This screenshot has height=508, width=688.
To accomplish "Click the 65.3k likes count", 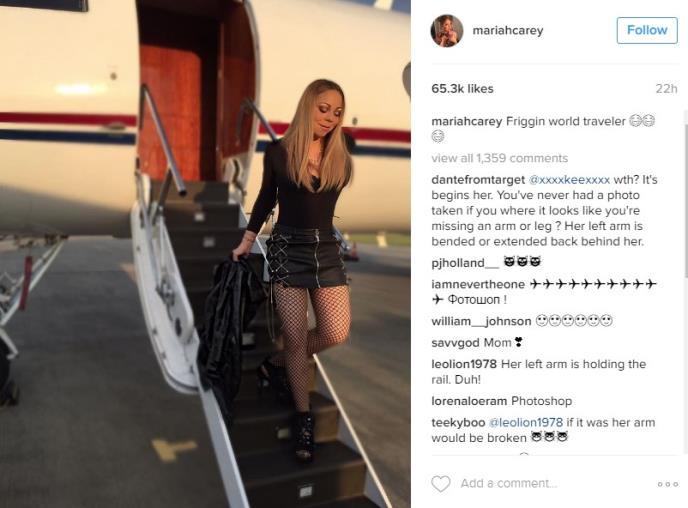I will 462,89.
